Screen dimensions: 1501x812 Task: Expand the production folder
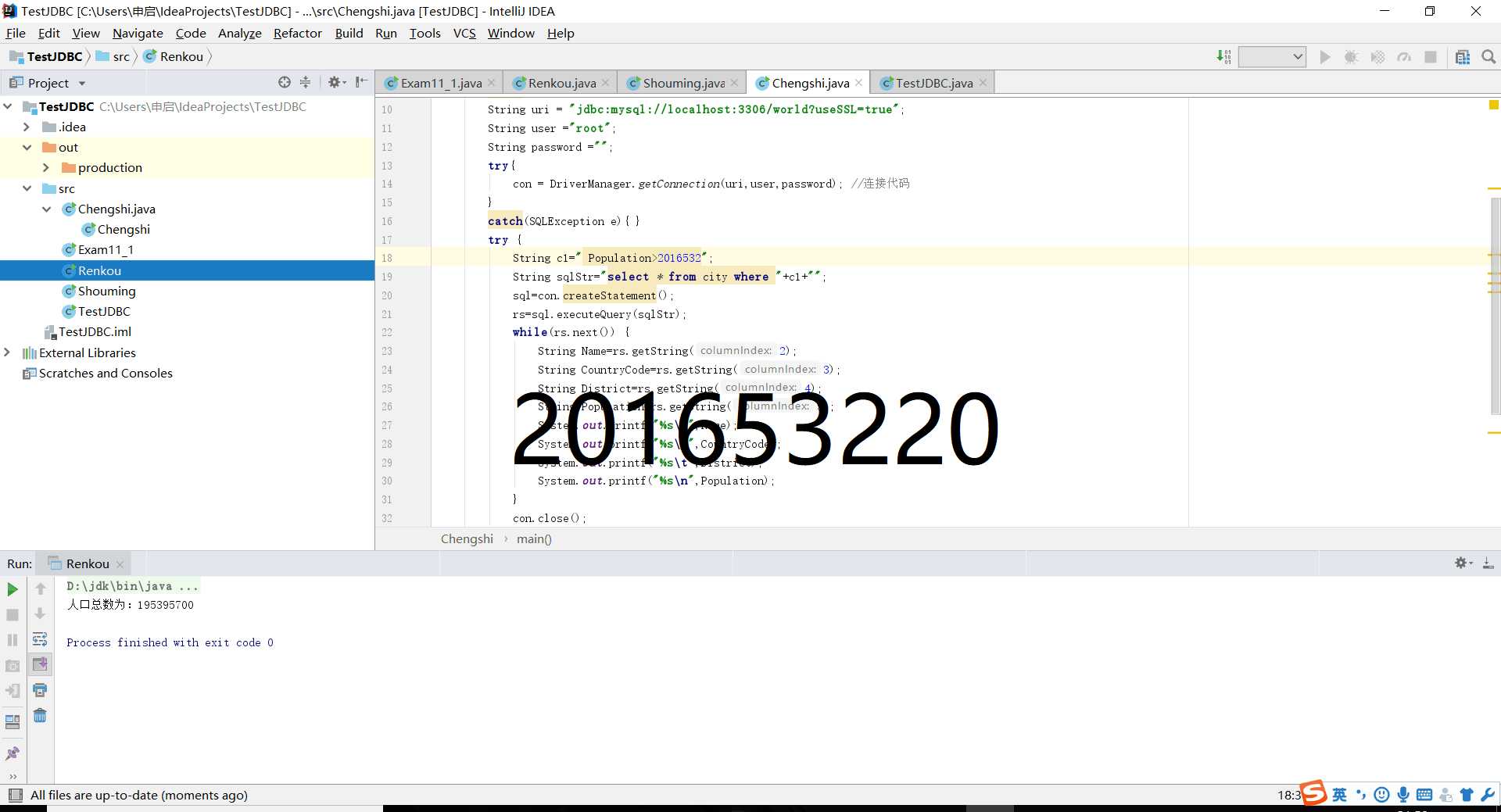[x=46, y=167]
